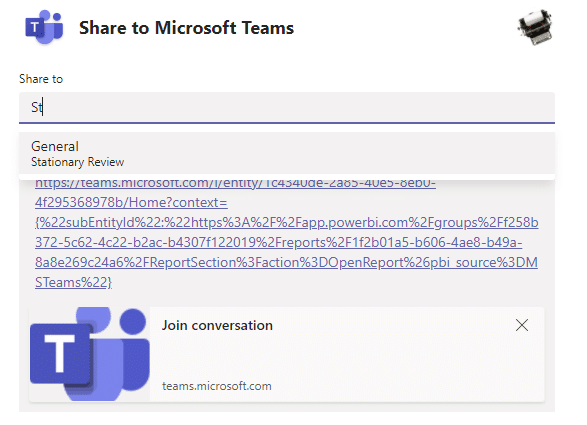Dismiss the Join conversation link preview
This screenshot has height=425, width=587.
pyautogui.click(x=522, y=325)
